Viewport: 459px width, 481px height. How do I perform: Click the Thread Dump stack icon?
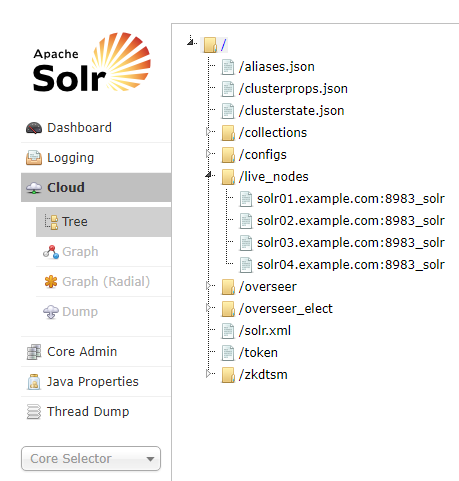click(x=34, y=412)
